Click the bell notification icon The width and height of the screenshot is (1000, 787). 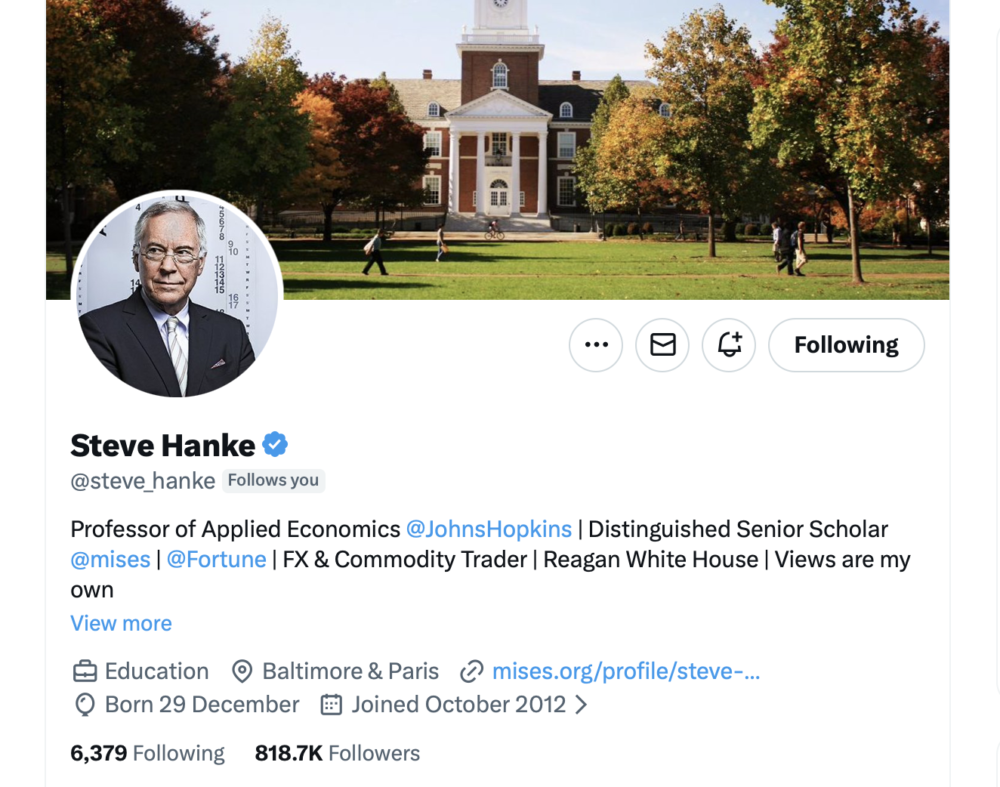pyautogui.click(x=729, y=345)
